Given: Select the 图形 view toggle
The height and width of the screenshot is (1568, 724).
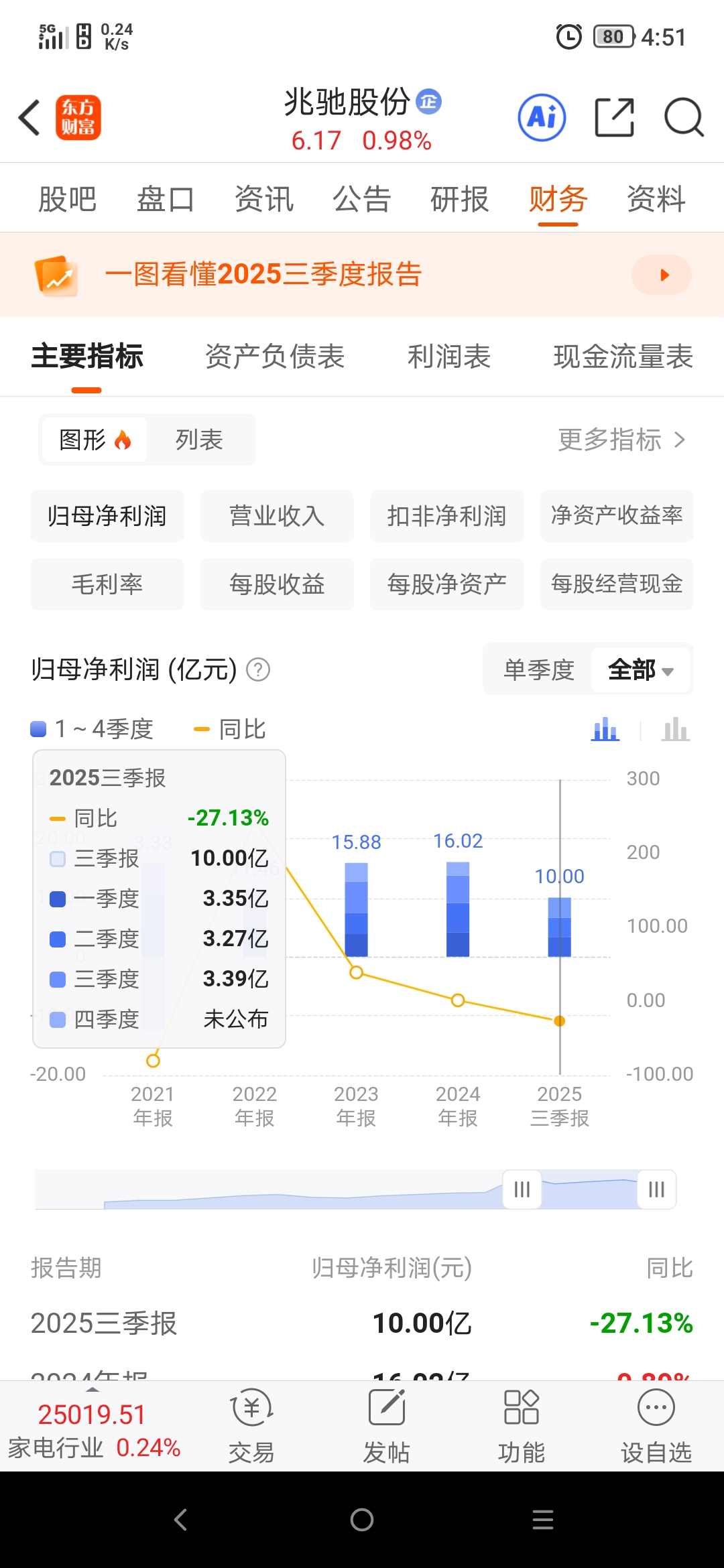Looking at the screenshot, I should tap(95, 440).
